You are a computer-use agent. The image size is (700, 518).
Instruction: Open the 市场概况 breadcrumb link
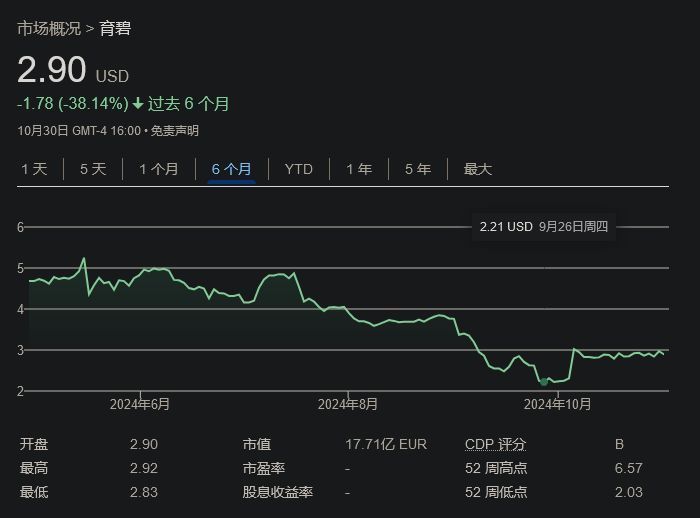[x=48, y=28]
